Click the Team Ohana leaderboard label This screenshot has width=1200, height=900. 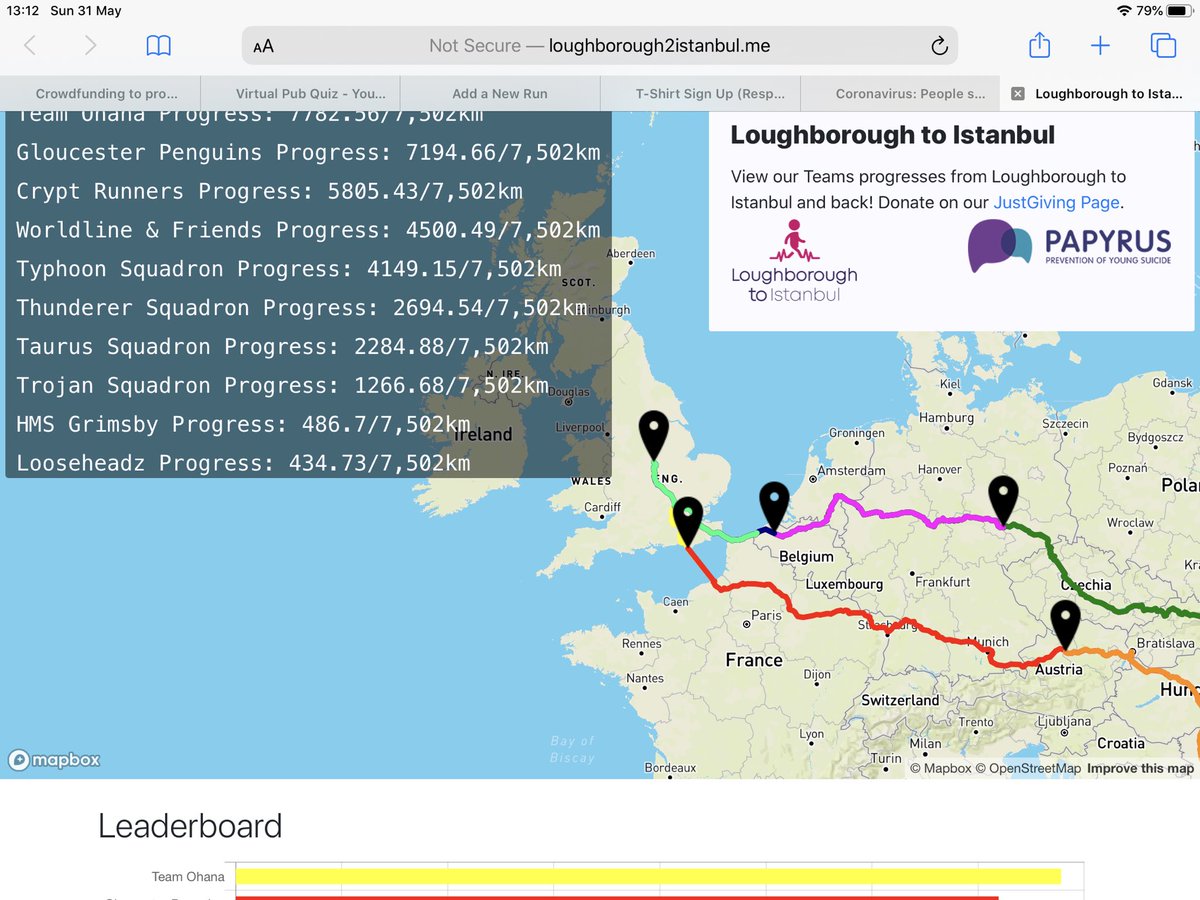coord(188,877)
